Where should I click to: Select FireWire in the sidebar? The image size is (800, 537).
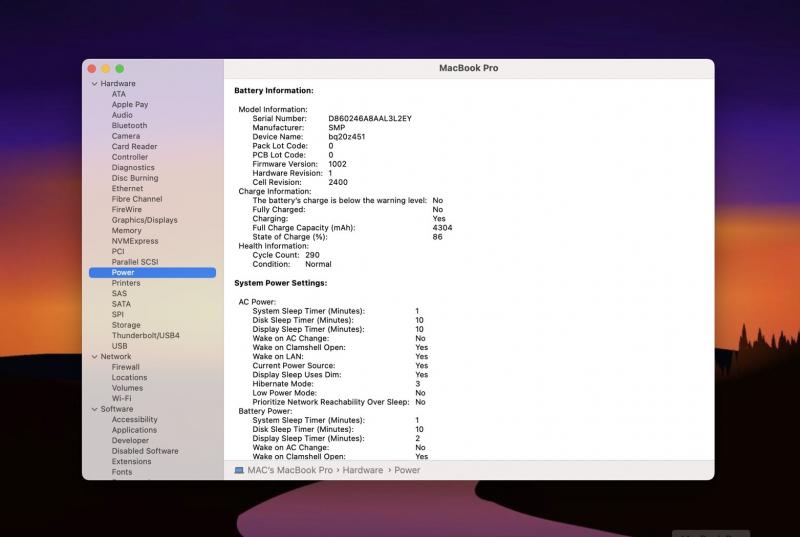tap(127, 210)
